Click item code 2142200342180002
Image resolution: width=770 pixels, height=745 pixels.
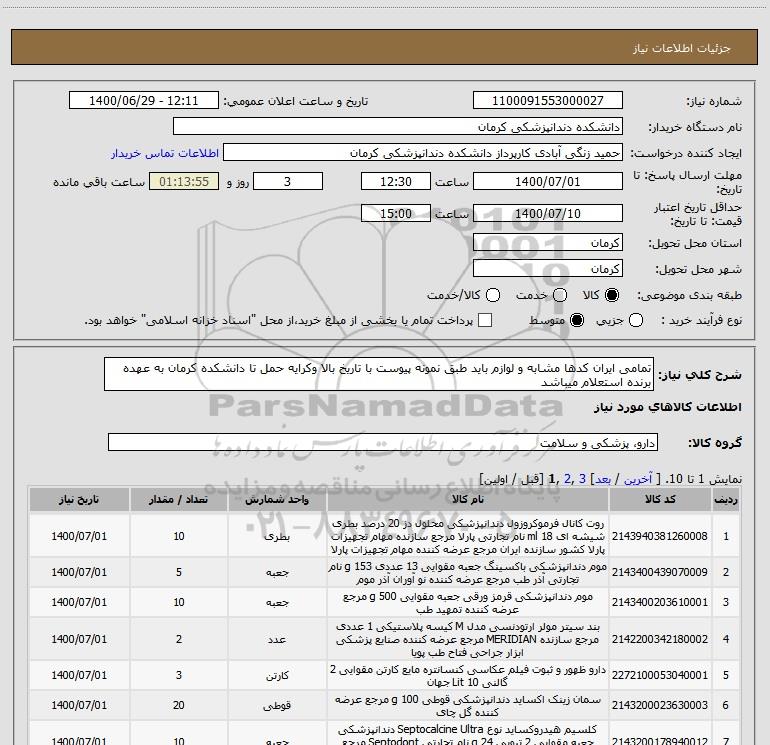660,639
